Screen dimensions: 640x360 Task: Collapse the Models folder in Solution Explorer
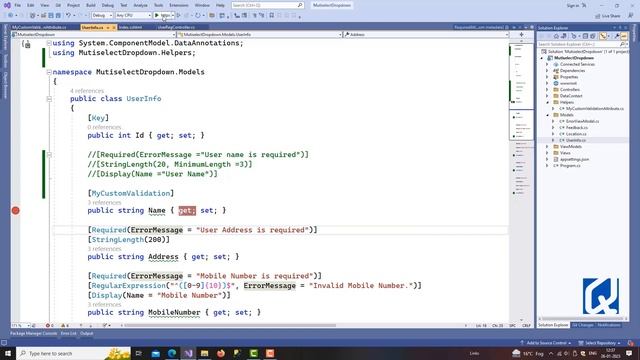point(548,115)
